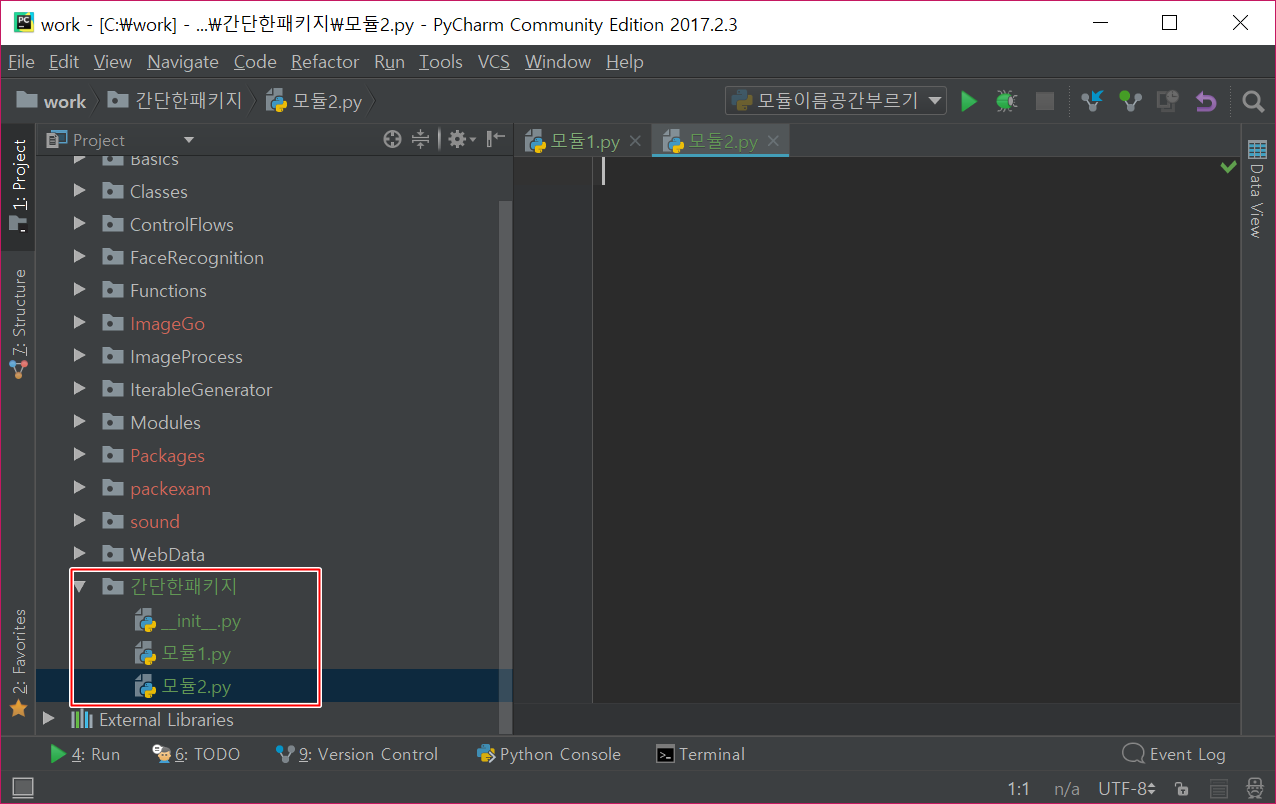Open the Event Log
This screenshot has width=1276, height=804.
[1174, 754]
